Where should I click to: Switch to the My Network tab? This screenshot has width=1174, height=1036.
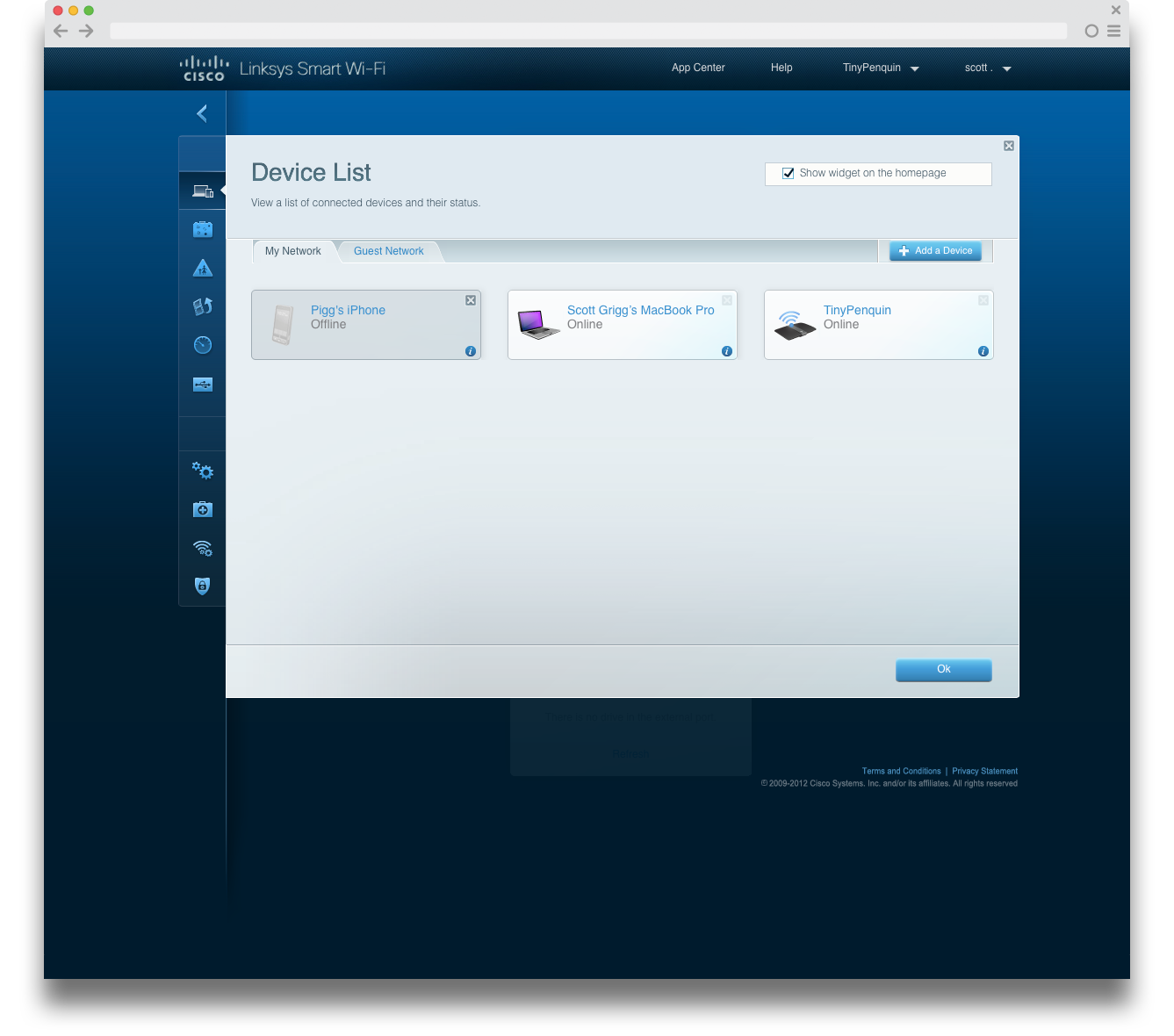coord(293,251)
